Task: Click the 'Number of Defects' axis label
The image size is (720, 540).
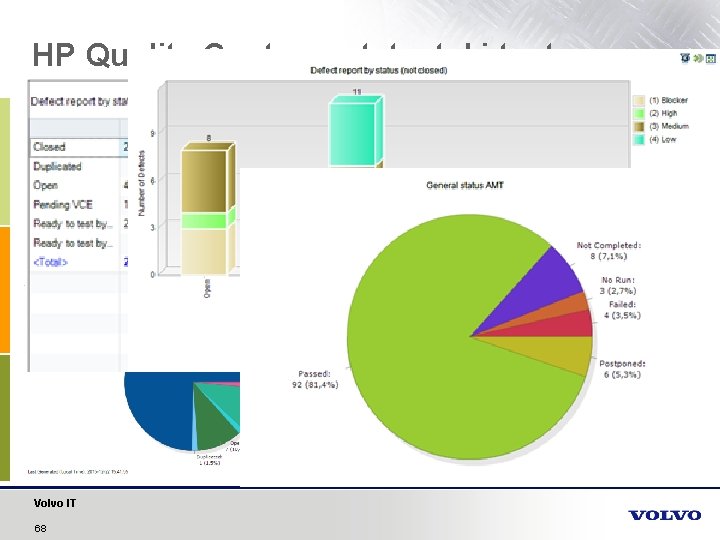Action: click(141, 183)
